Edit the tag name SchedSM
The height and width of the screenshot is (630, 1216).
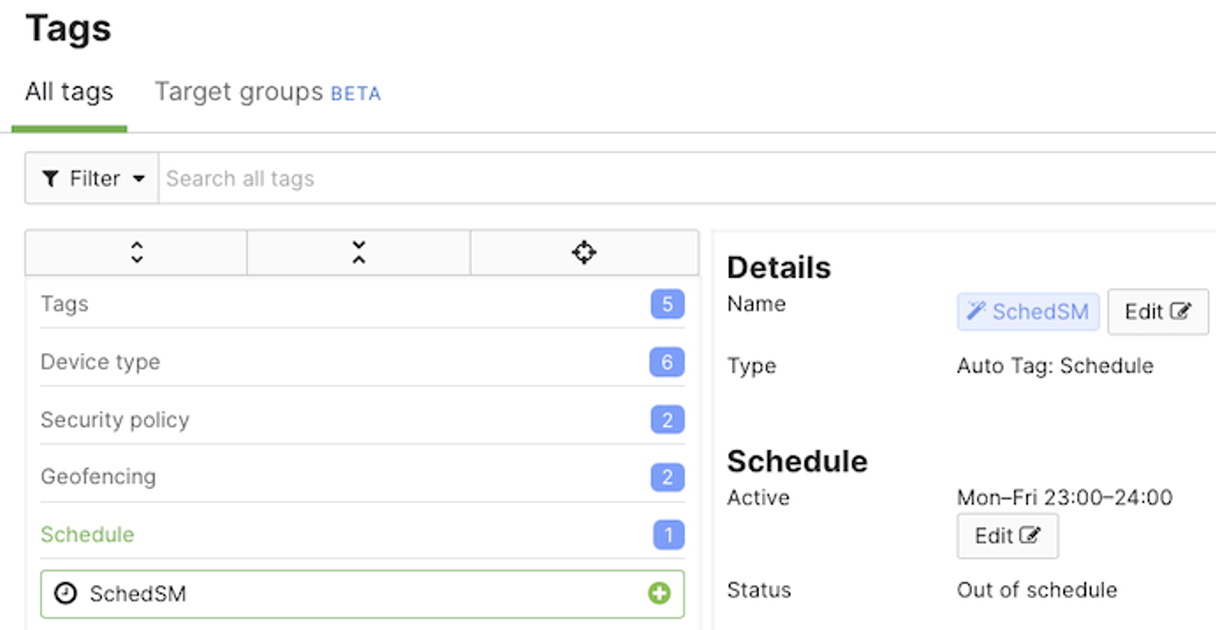(x=1157, y=312)
